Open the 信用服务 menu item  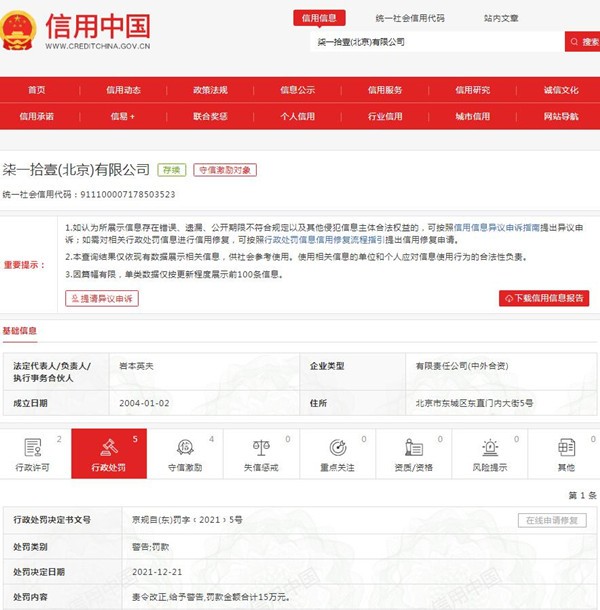[385, 90]
